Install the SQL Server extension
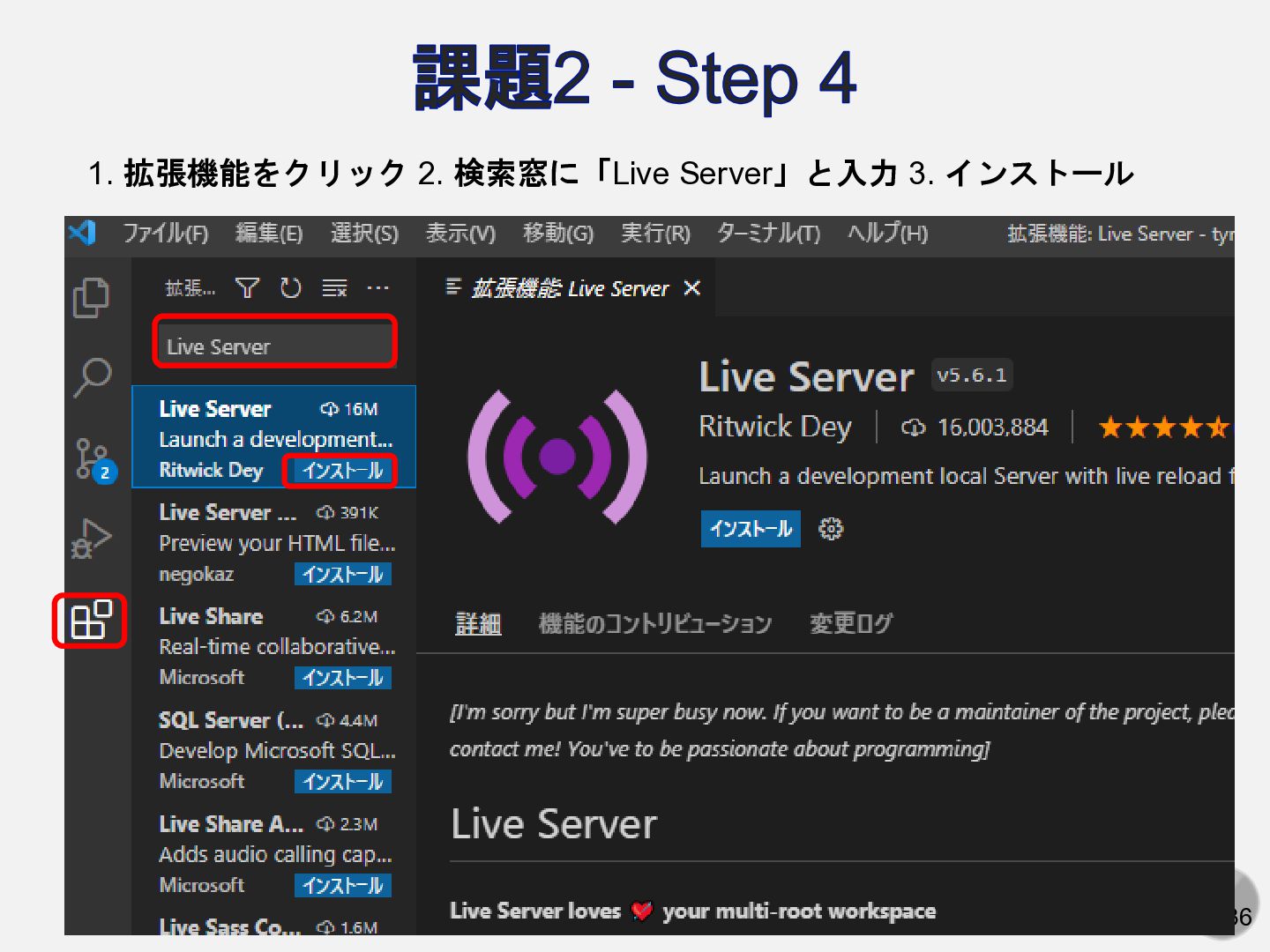Viewport: 1270px width, 952px height. (342, 782)
